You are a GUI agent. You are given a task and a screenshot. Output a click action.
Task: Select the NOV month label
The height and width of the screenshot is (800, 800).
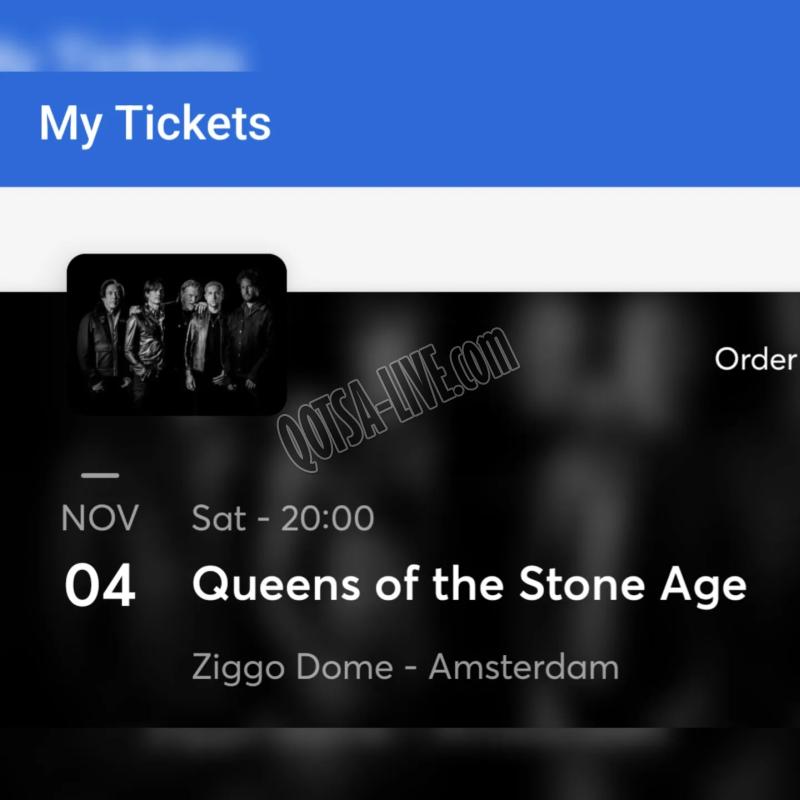point(100,518)
